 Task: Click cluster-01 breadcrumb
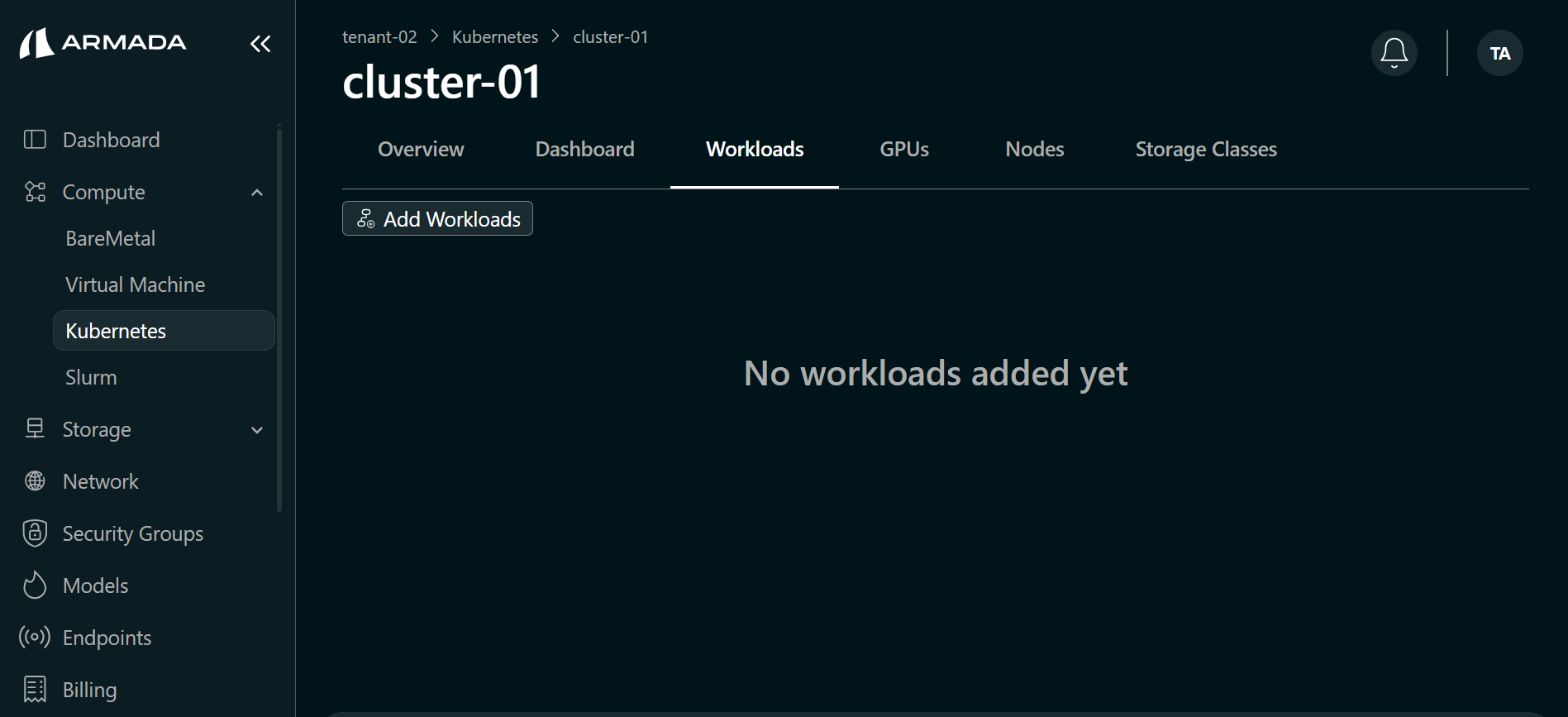click(611, 37)
